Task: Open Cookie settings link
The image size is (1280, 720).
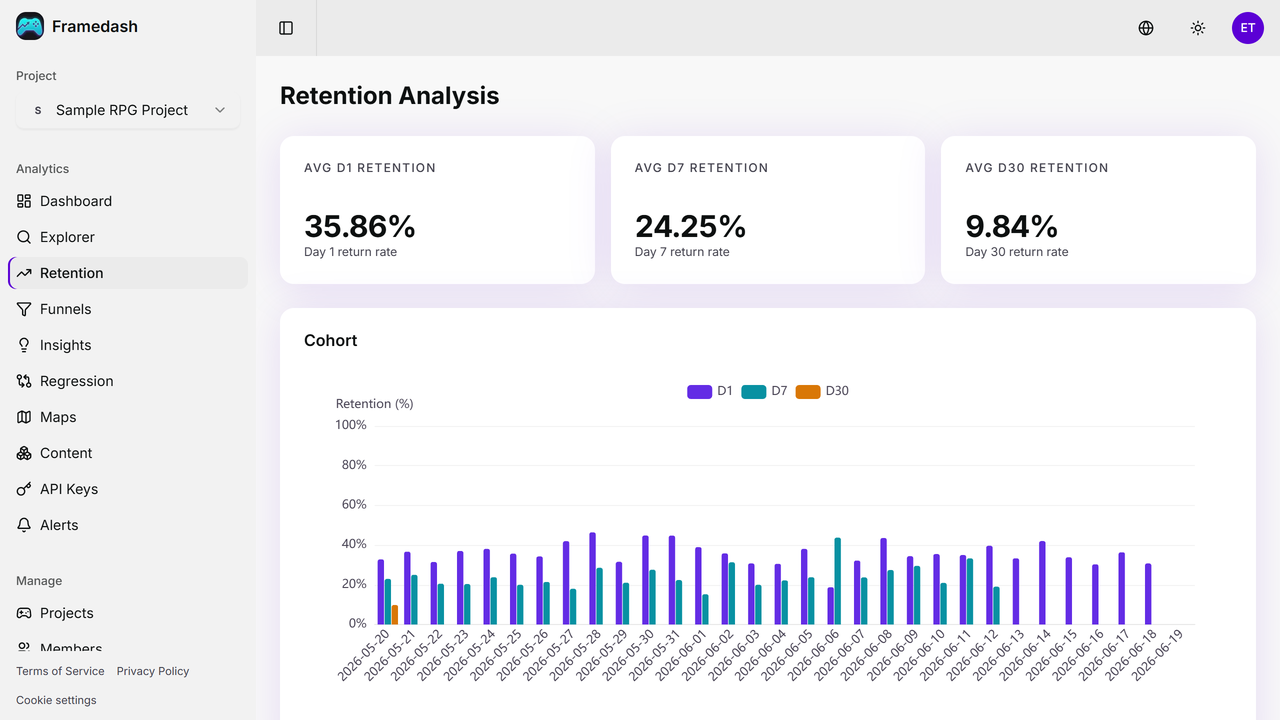Action: (56, 700)
